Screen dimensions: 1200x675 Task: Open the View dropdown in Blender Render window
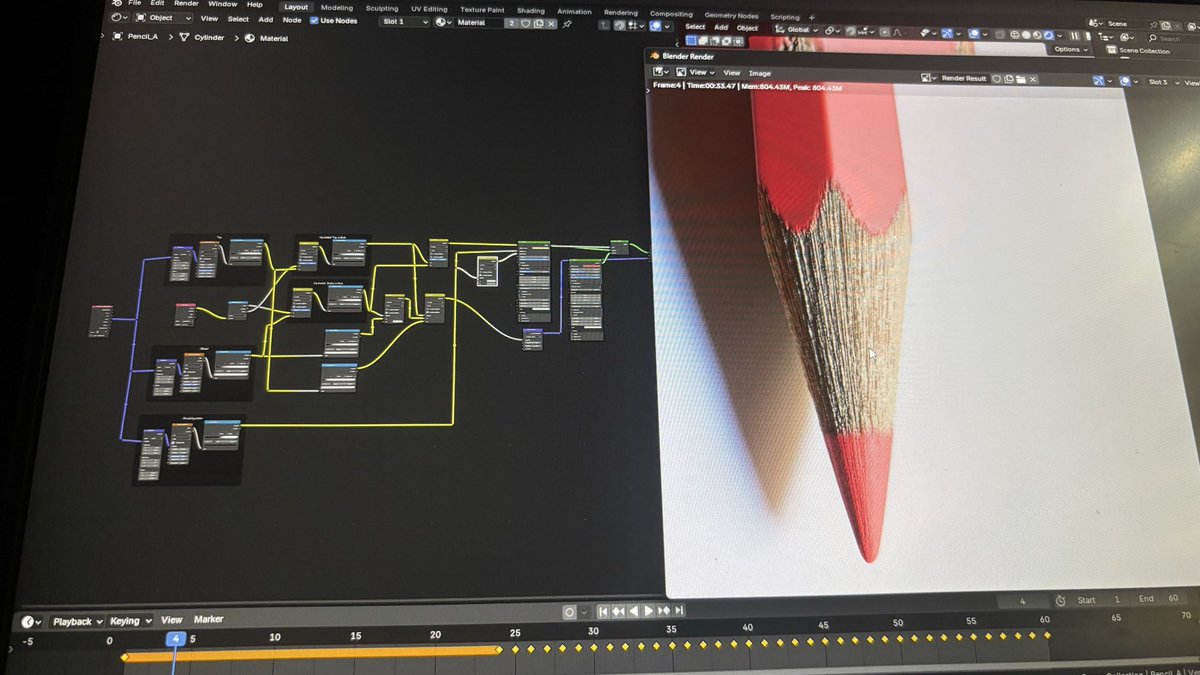pos(697,72)
